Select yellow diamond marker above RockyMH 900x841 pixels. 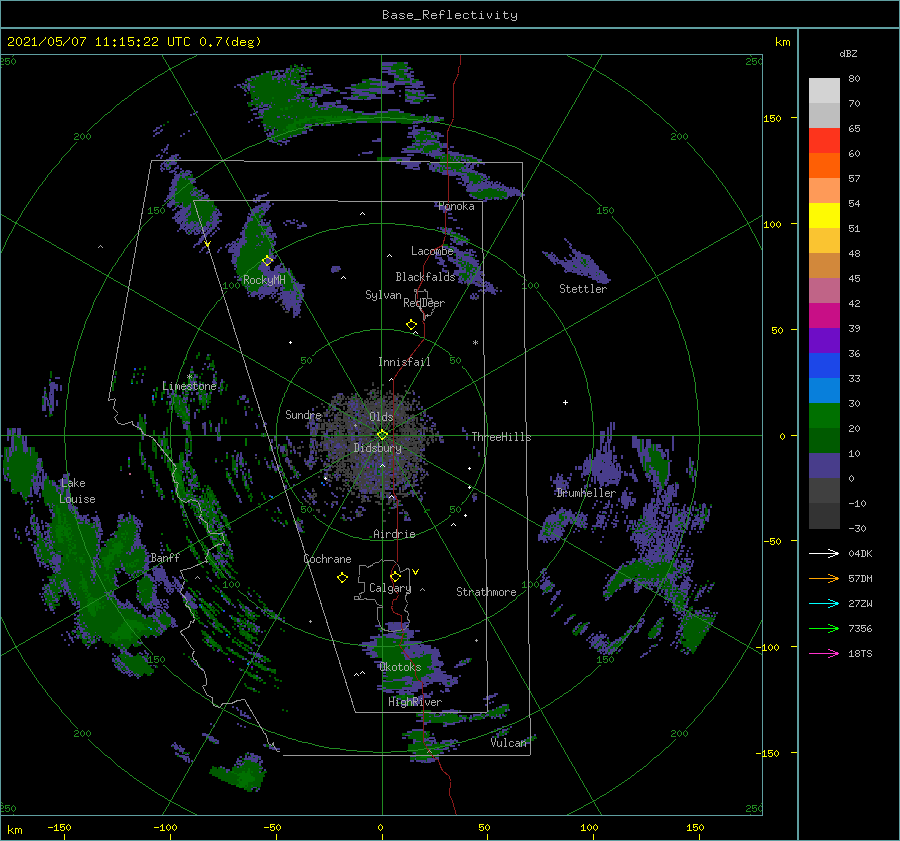click(267, 261)
